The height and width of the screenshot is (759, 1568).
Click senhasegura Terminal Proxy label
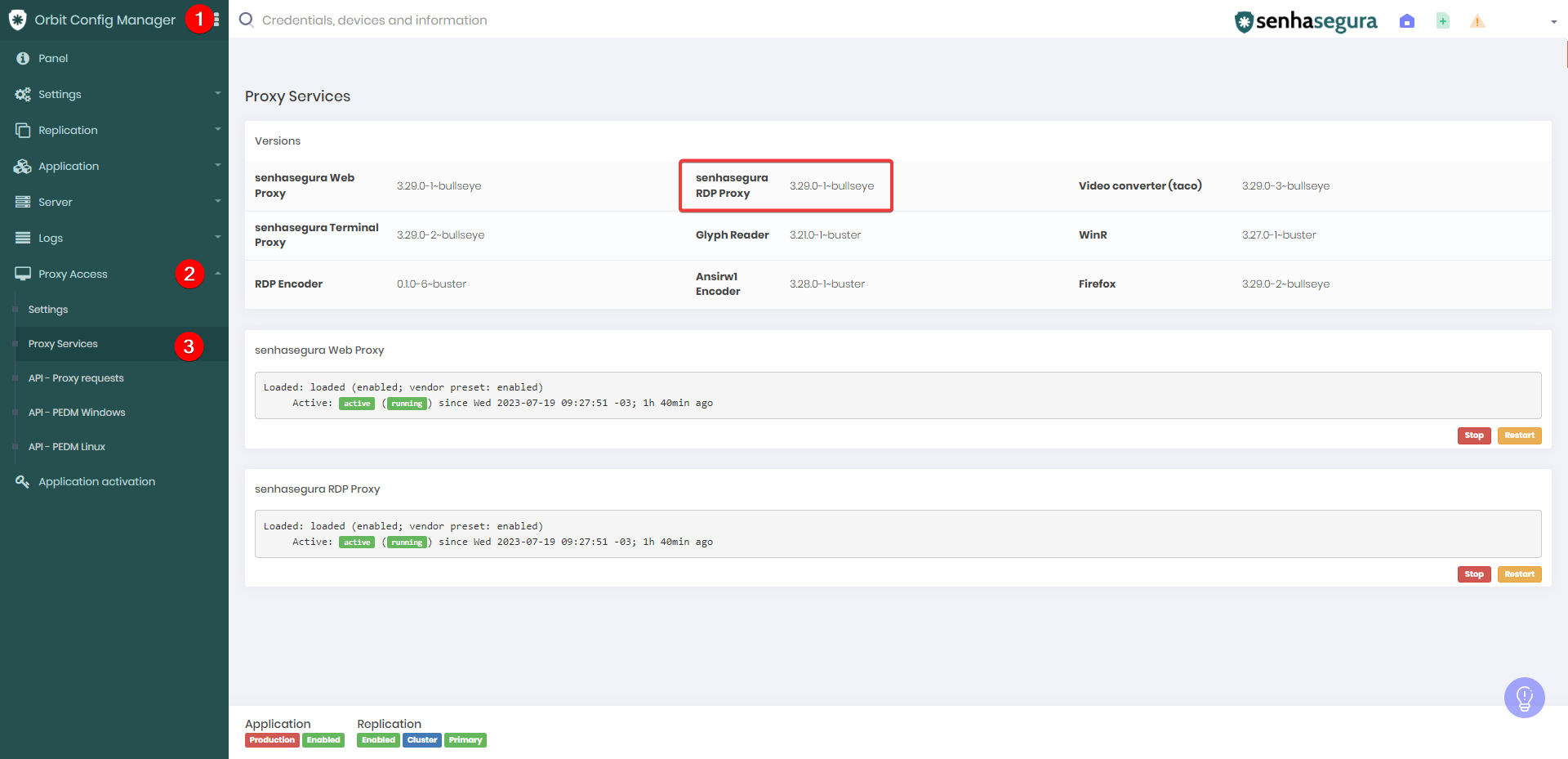click(x=317, y=235)
